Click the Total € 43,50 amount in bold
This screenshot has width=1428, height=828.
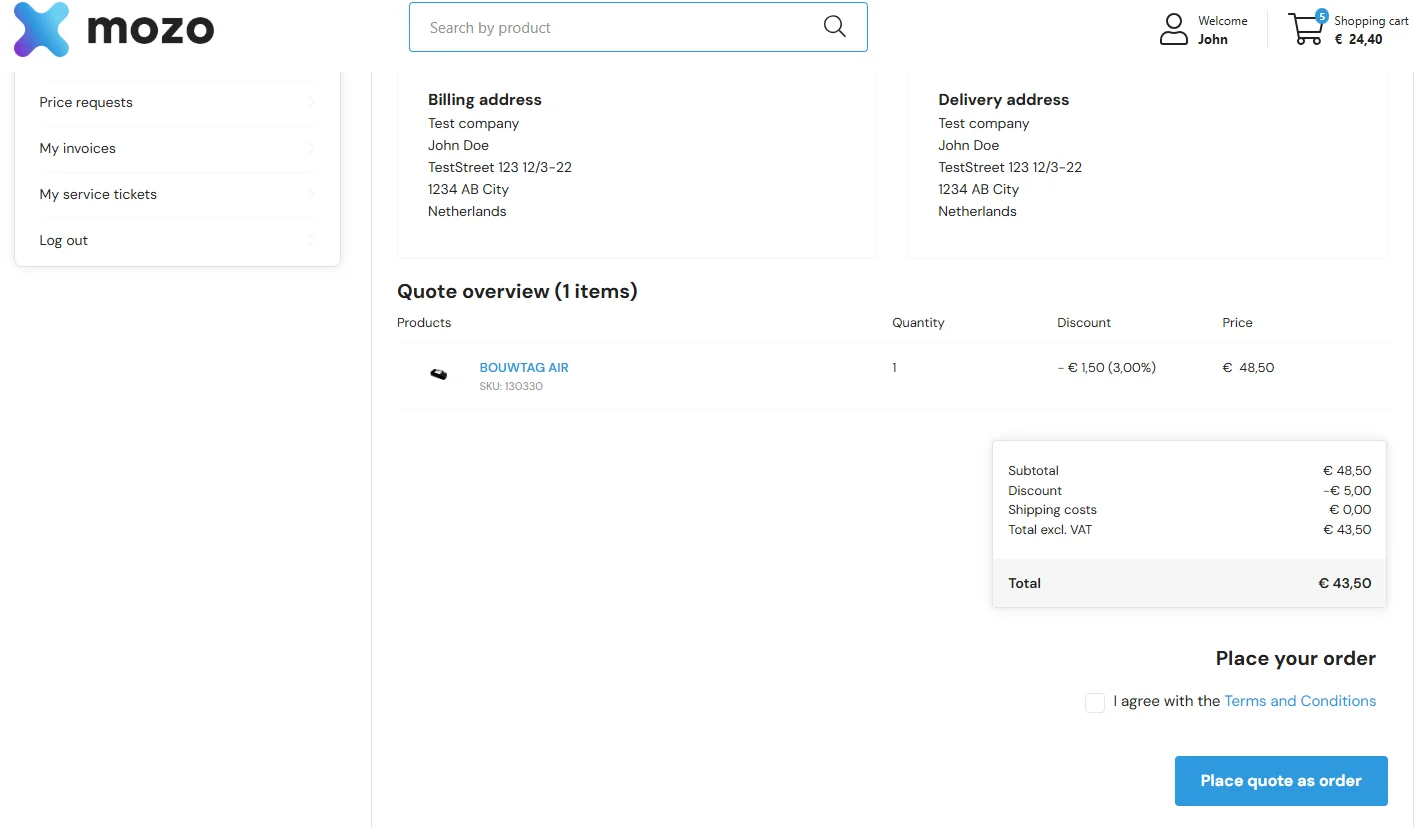click(1345, 583)
